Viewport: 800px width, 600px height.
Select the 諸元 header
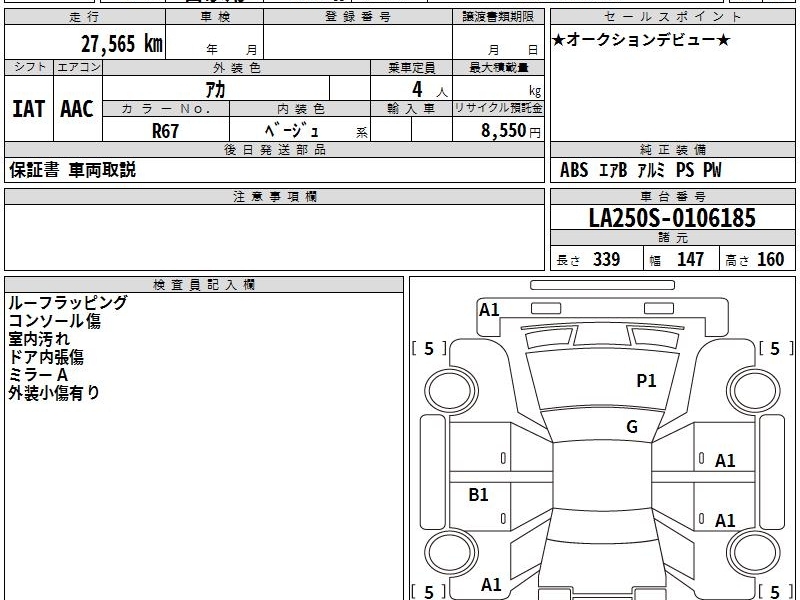[x=672, y=238]
